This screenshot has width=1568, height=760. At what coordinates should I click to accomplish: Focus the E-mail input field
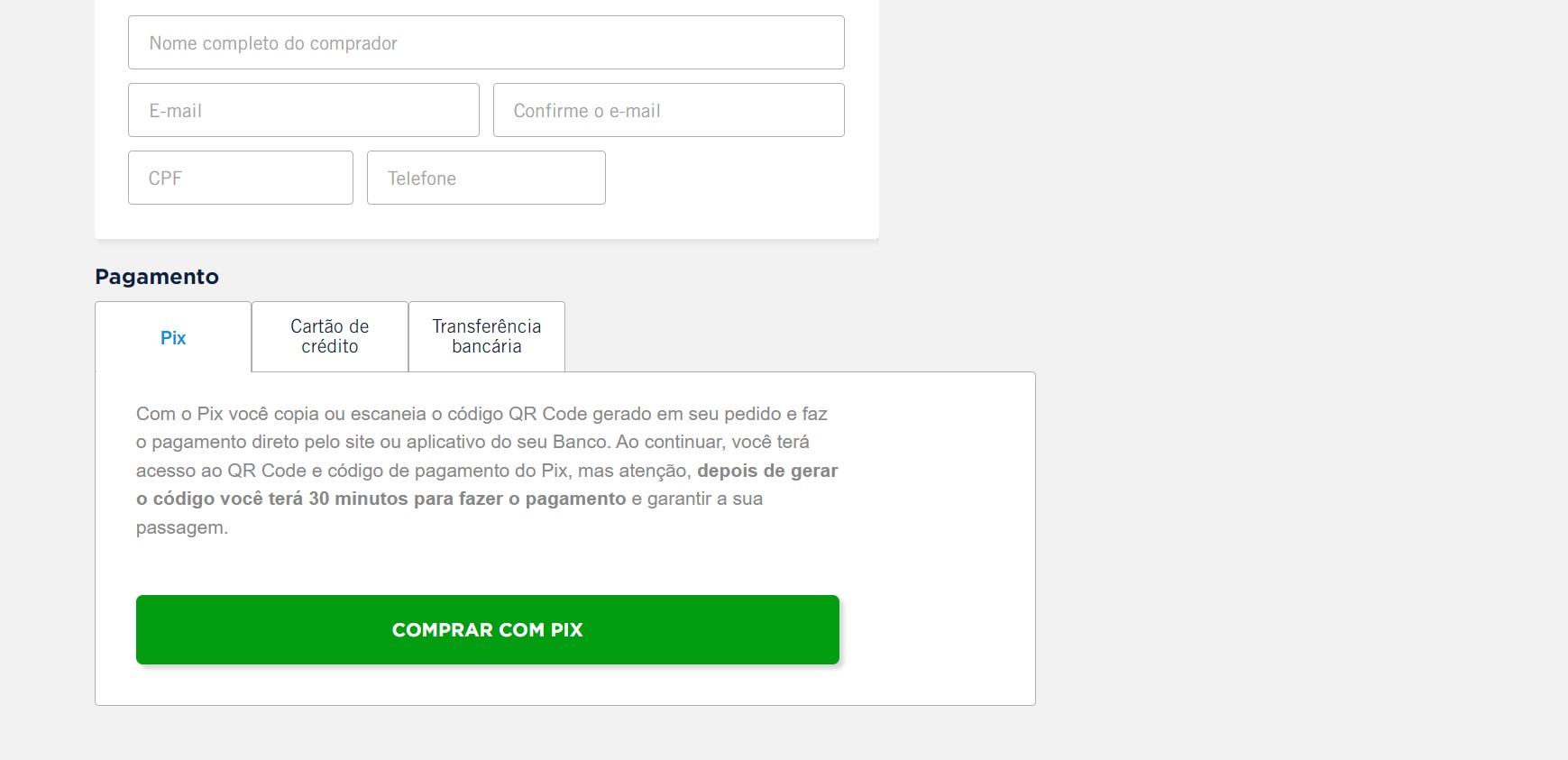[304, 110]
